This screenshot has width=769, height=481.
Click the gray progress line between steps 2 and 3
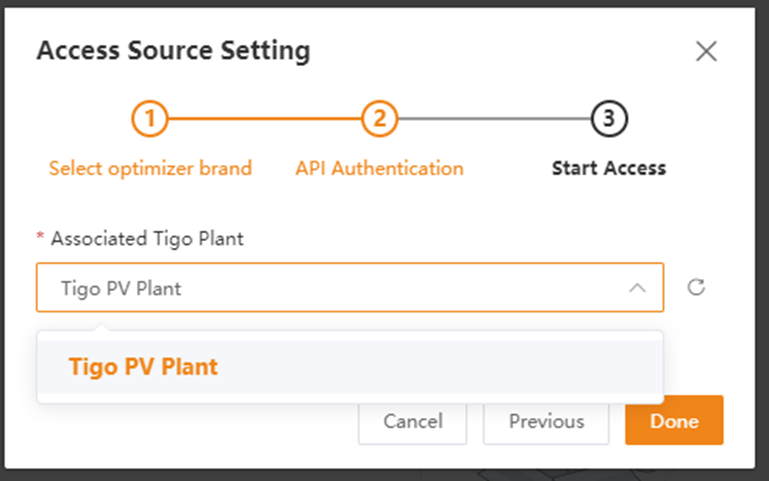tap(494, 120)
